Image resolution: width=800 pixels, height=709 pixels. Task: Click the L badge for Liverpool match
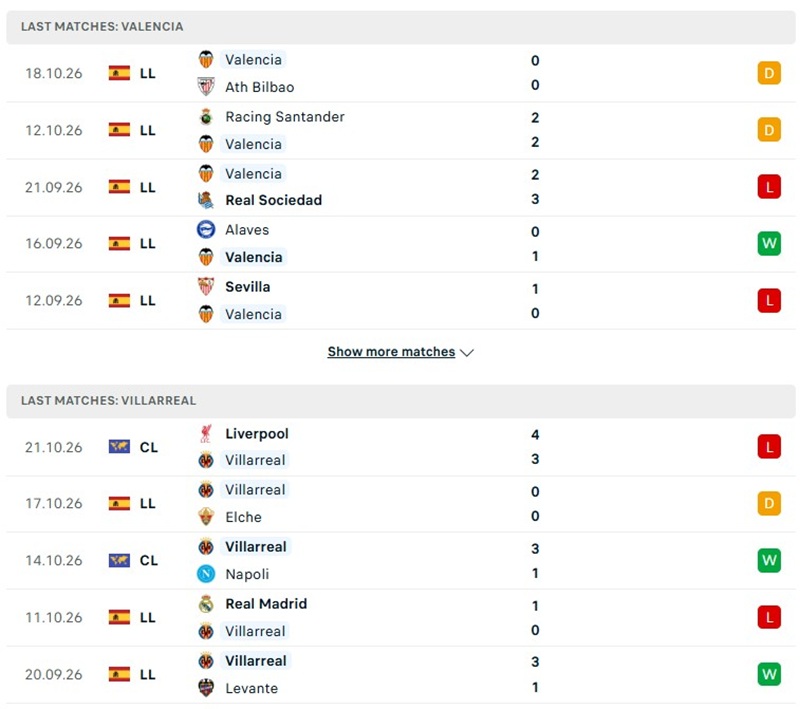[769, 447]
